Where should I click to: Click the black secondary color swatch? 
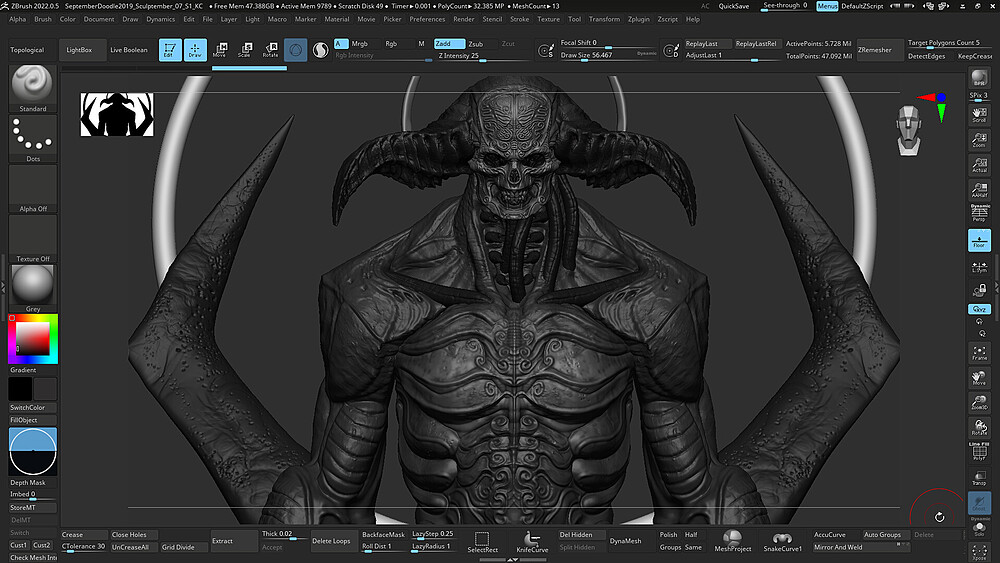click(x=20, y=389)
